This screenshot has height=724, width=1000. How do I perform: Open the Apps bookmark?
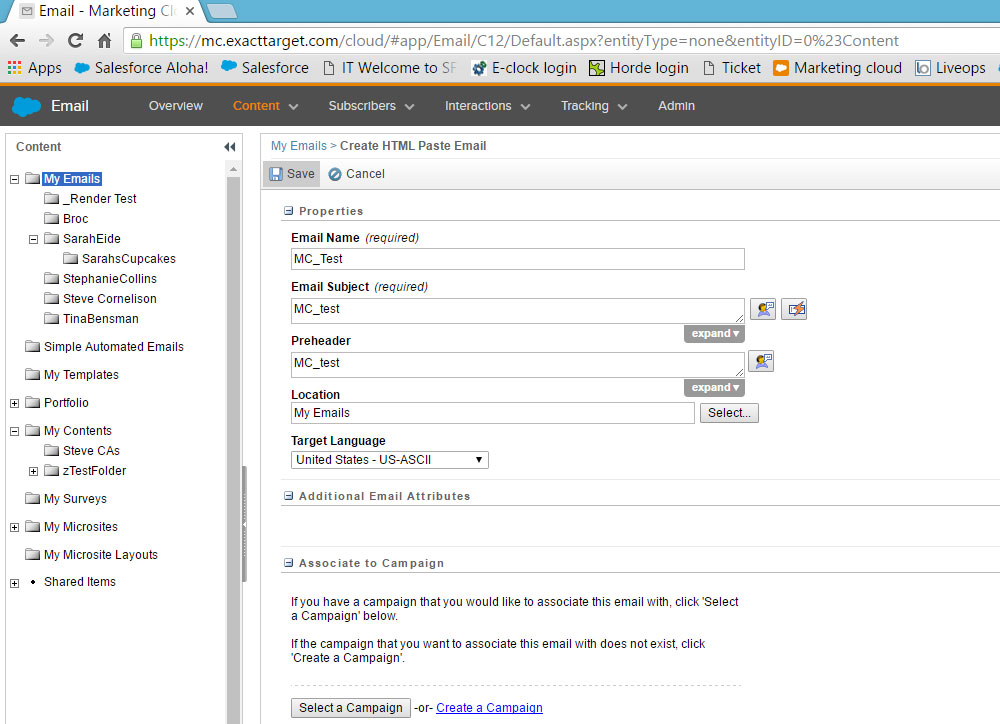pos(34,68)
